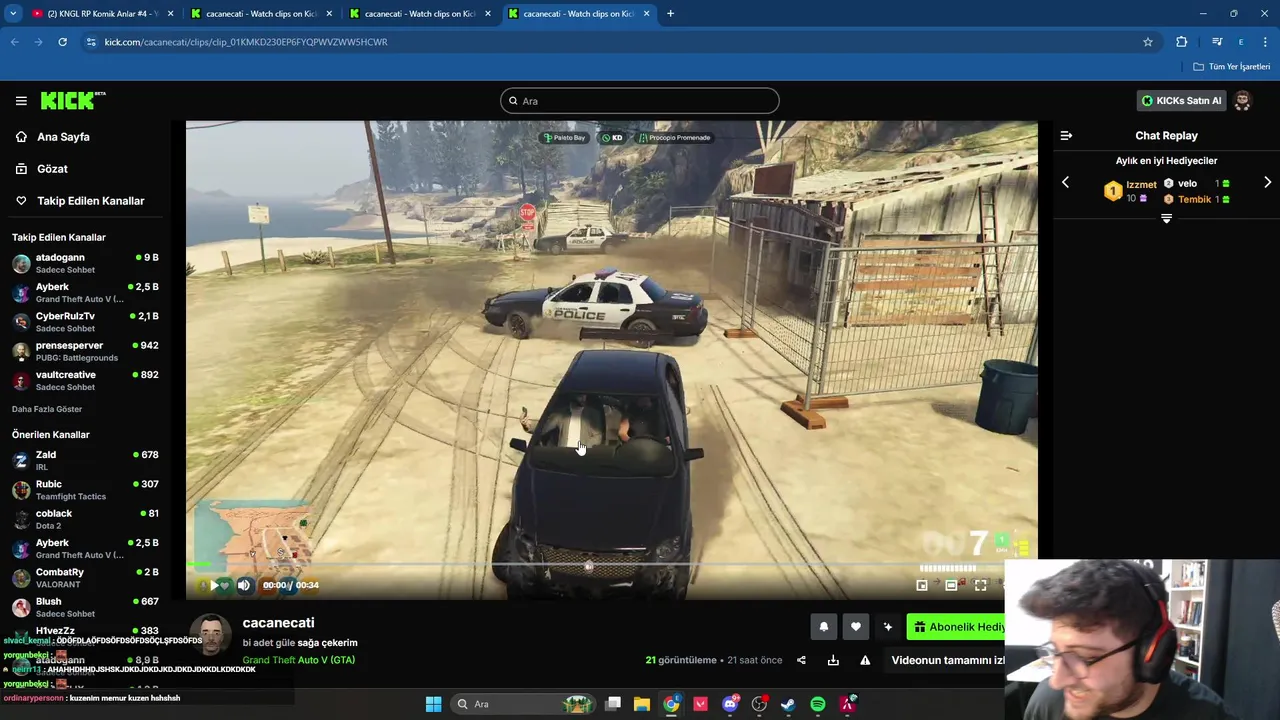Open Ayberk followed channel with 2,5 B viewers
Image resolution: width=1280 pixels, height=720 pixels.
tap(85, 293)
